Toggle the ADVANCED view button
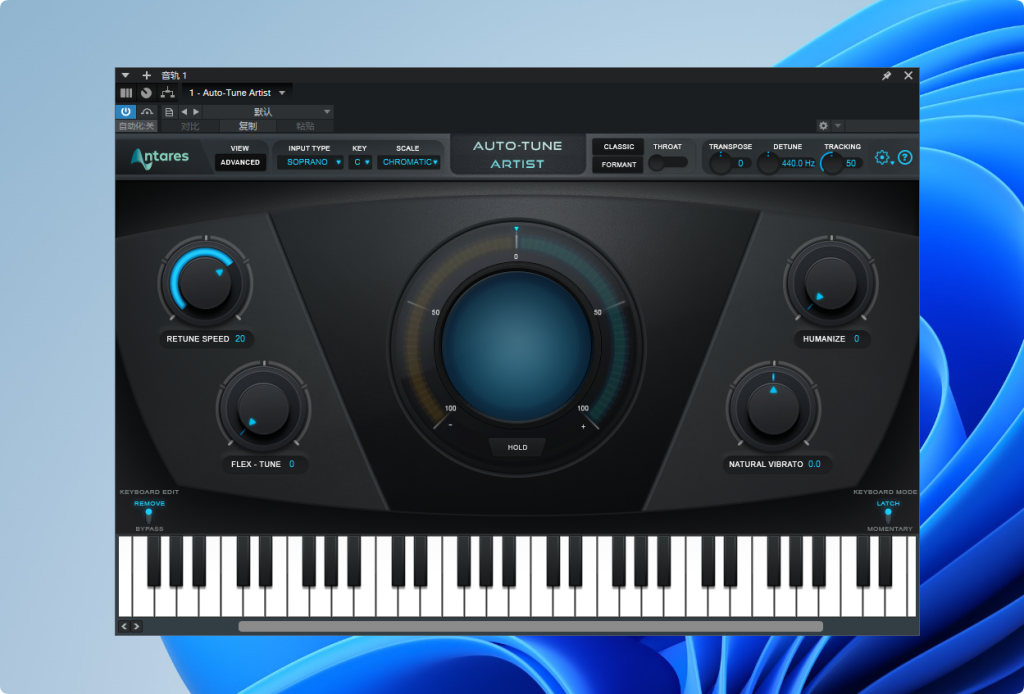The image size is (1024, 694). click(240, 162)
